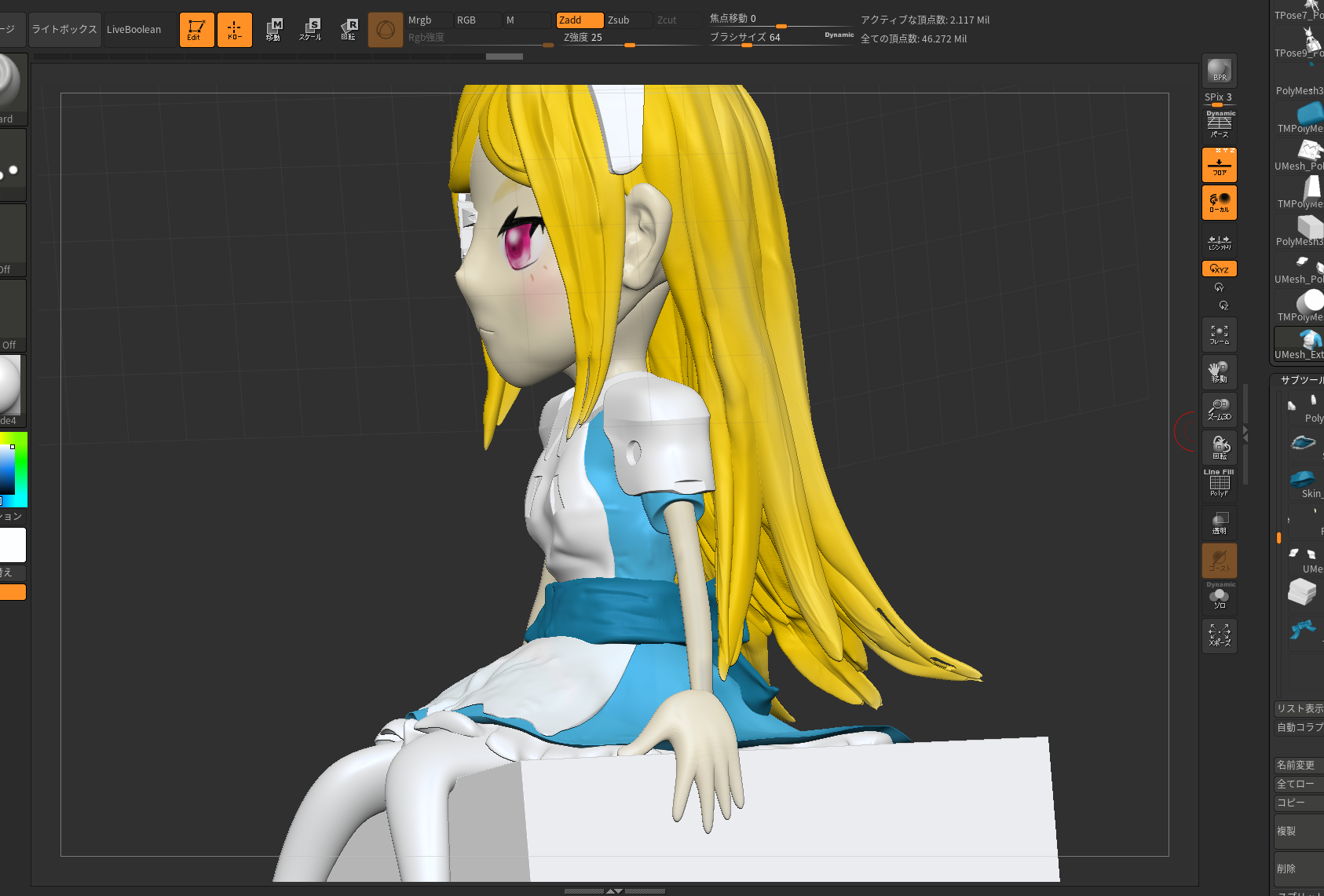This screenshot has width=1324, height=896.
Task: Open the stroke type dots thumbnail
Action: (13, 165)
